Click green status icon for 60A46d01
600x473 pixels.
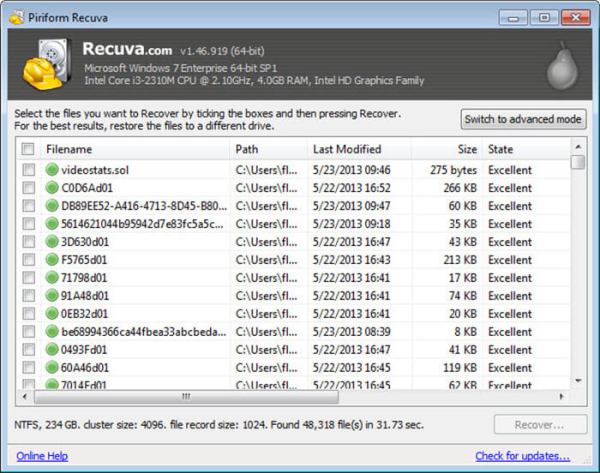(x=53, y=368)
